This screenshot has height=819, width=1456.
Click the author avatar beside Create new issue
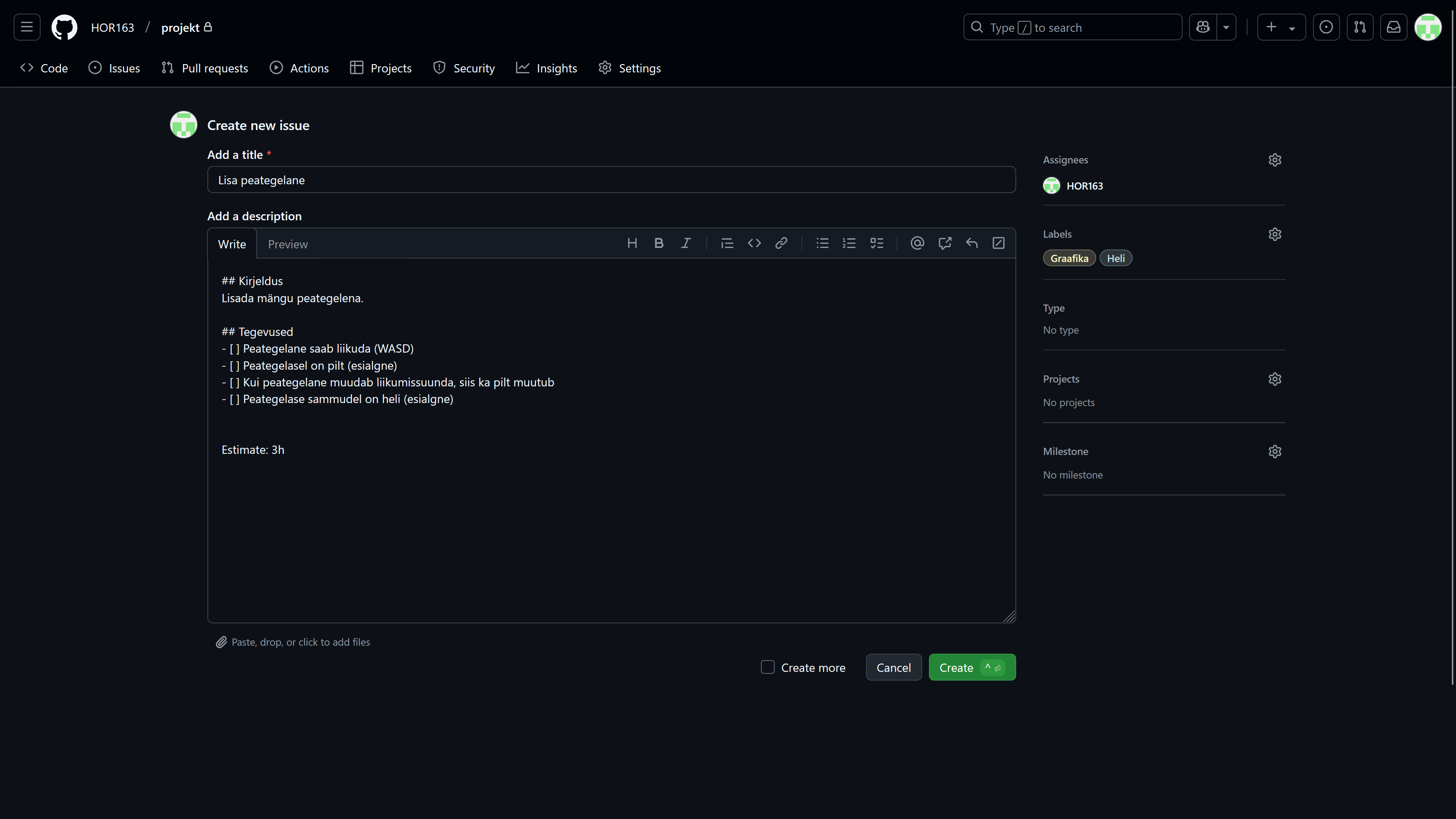pyautogui.click(x=184, y=125)
